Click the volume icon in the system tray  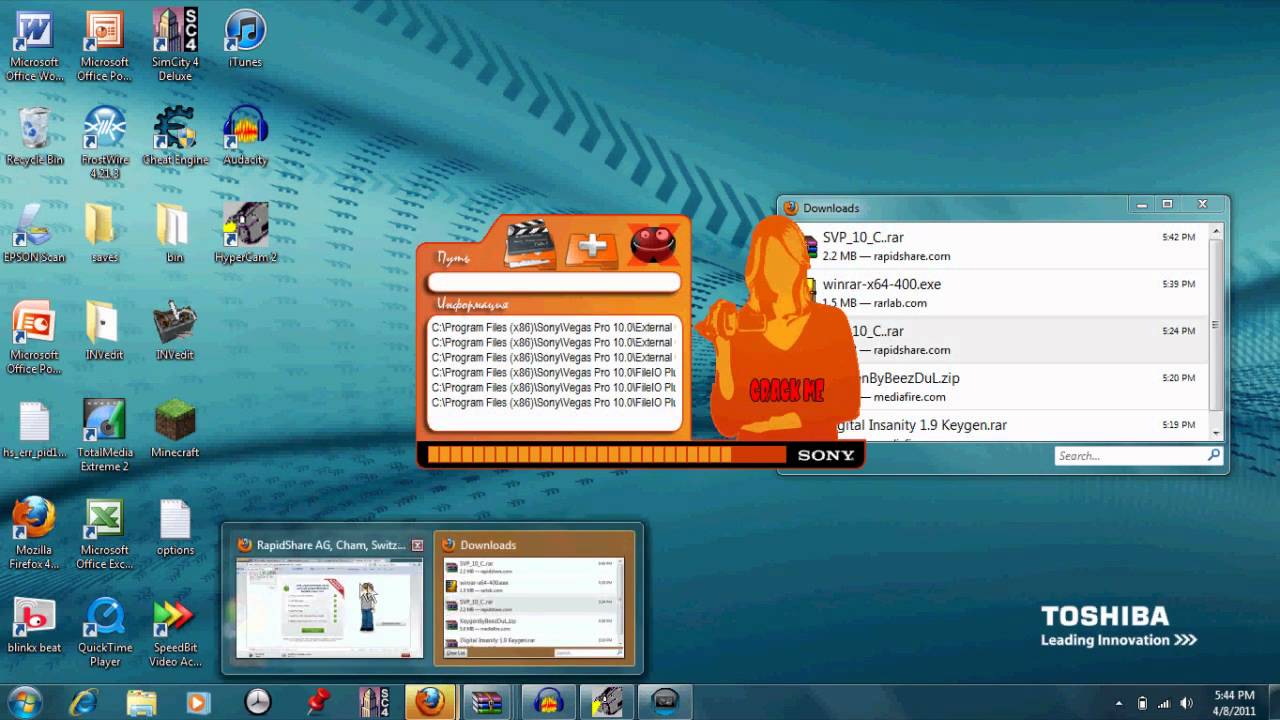1187,703
